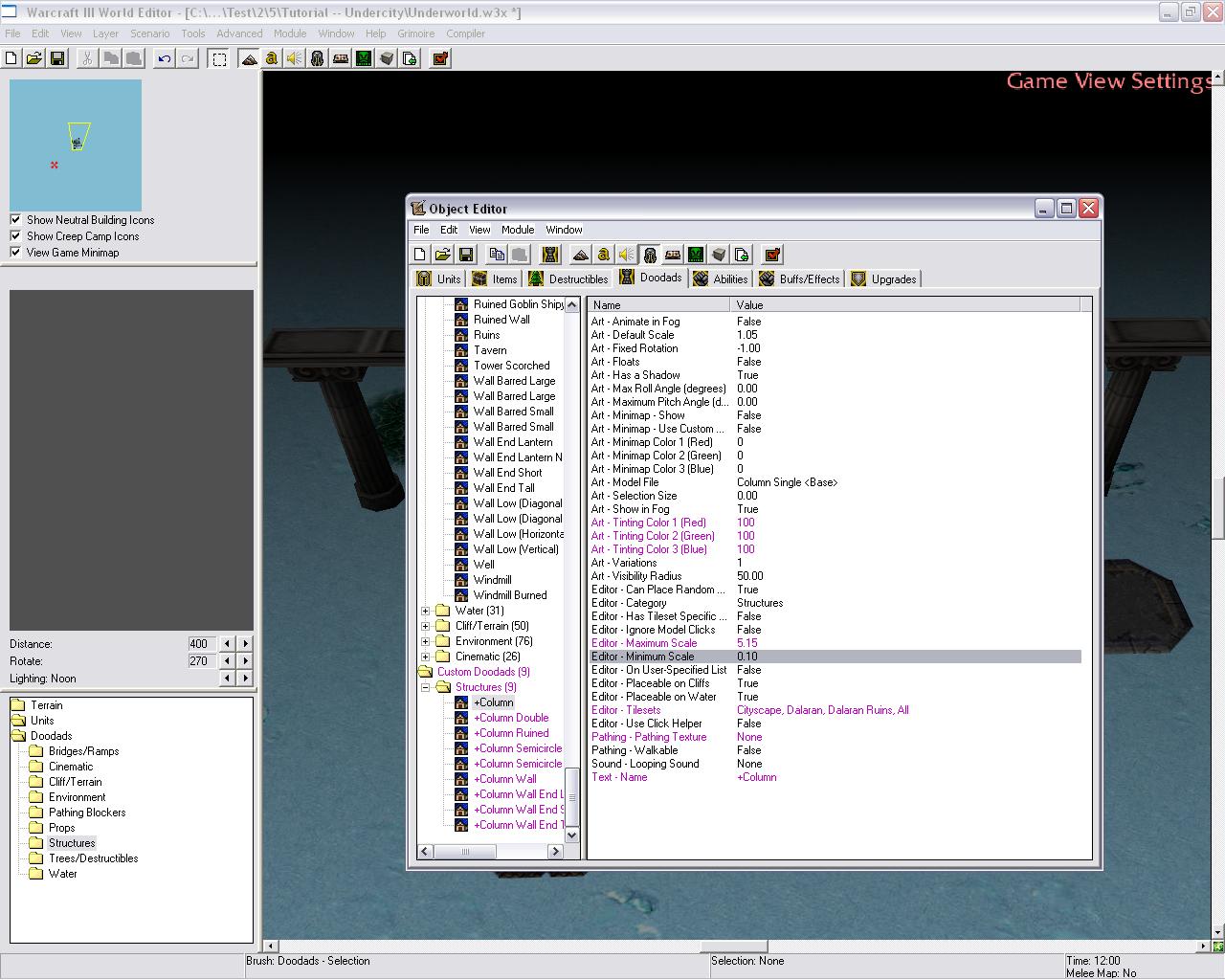The height and width of the screenshot is (980, 1225).
Task: Click the Test Map icon in main toolbar
Action: pyautogui.click(x=440, y=58)
